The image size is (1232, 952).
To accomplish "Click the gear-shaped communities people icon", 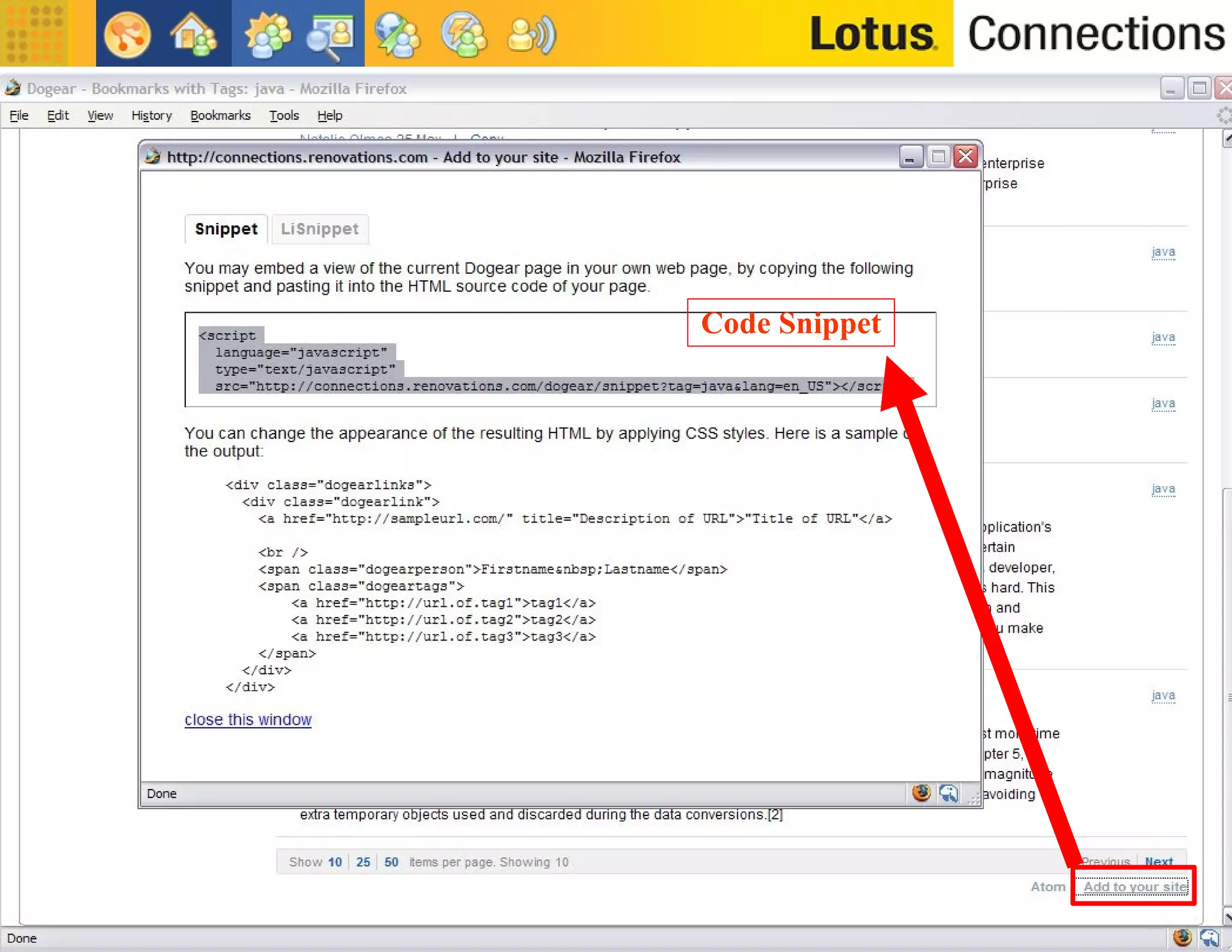I will [267, 34].
